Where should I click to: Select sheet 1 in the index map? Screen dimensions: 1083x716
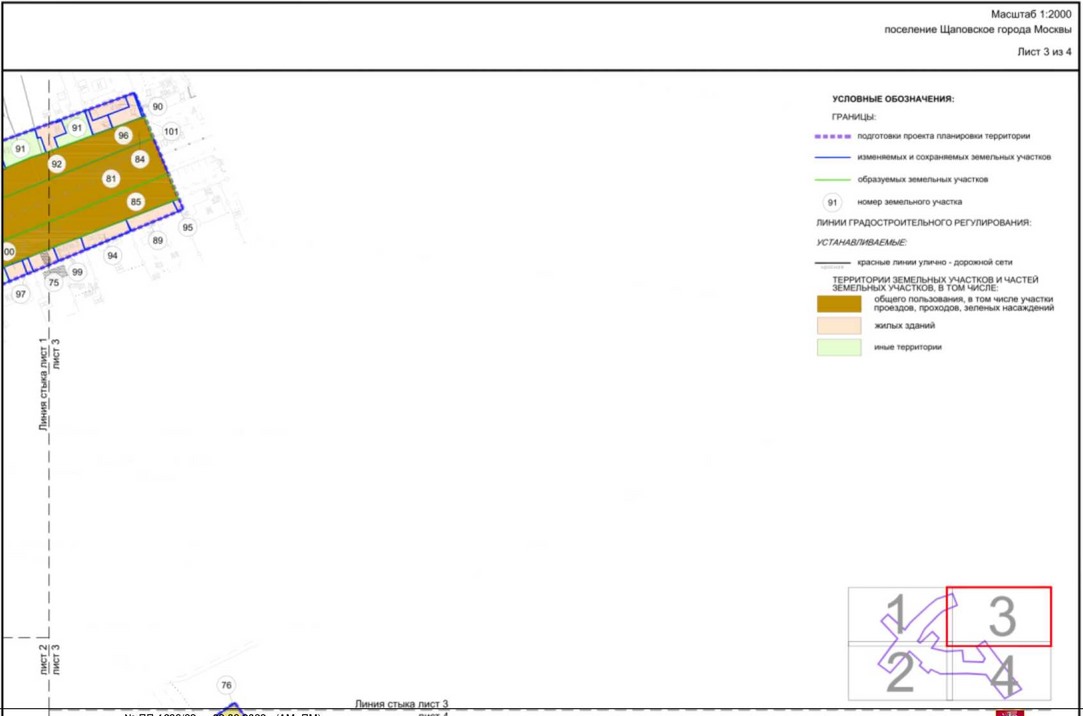[x=897, y=615]
